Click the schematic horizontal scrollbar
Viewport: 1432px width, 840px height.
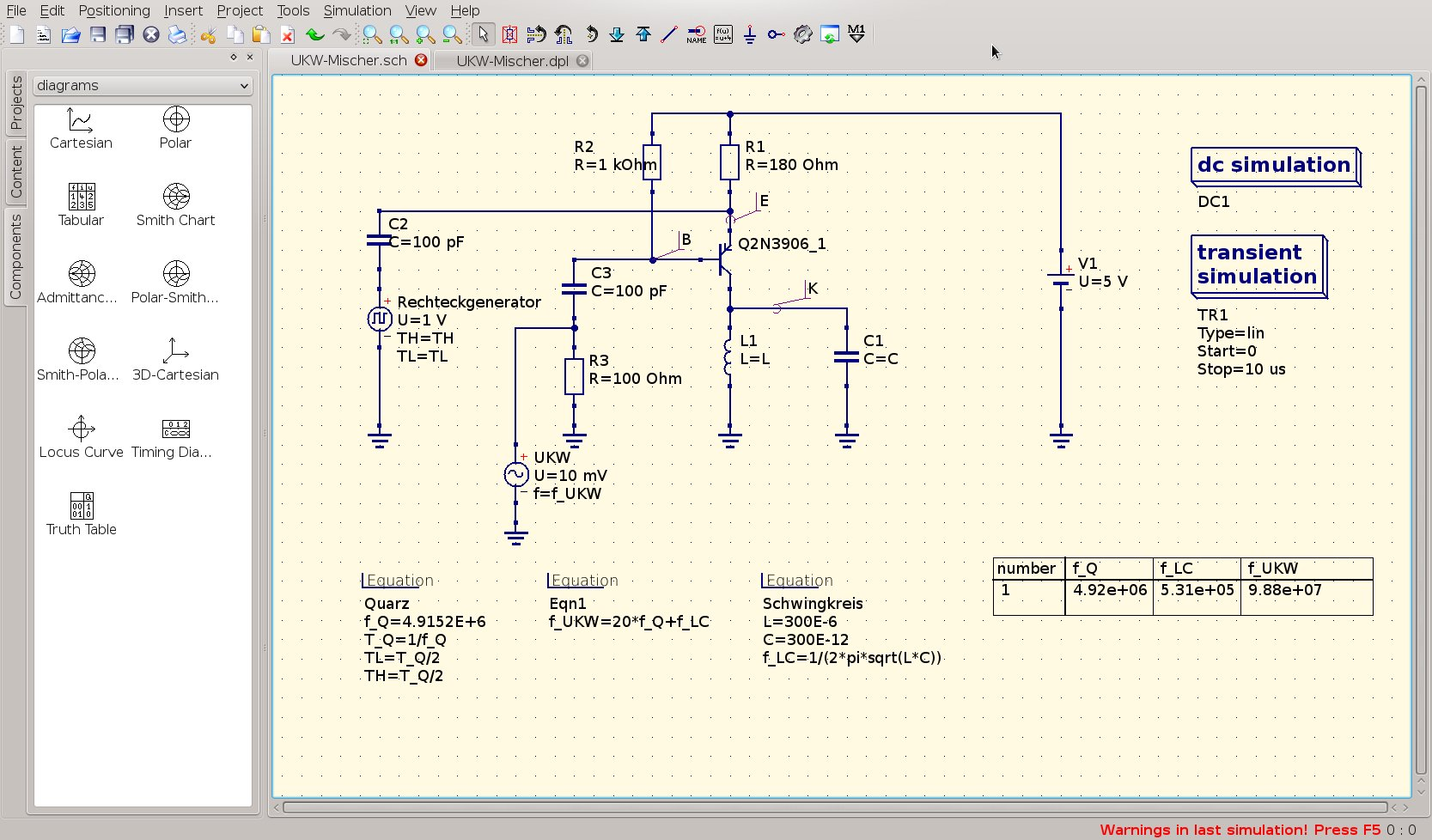point(833,807)
